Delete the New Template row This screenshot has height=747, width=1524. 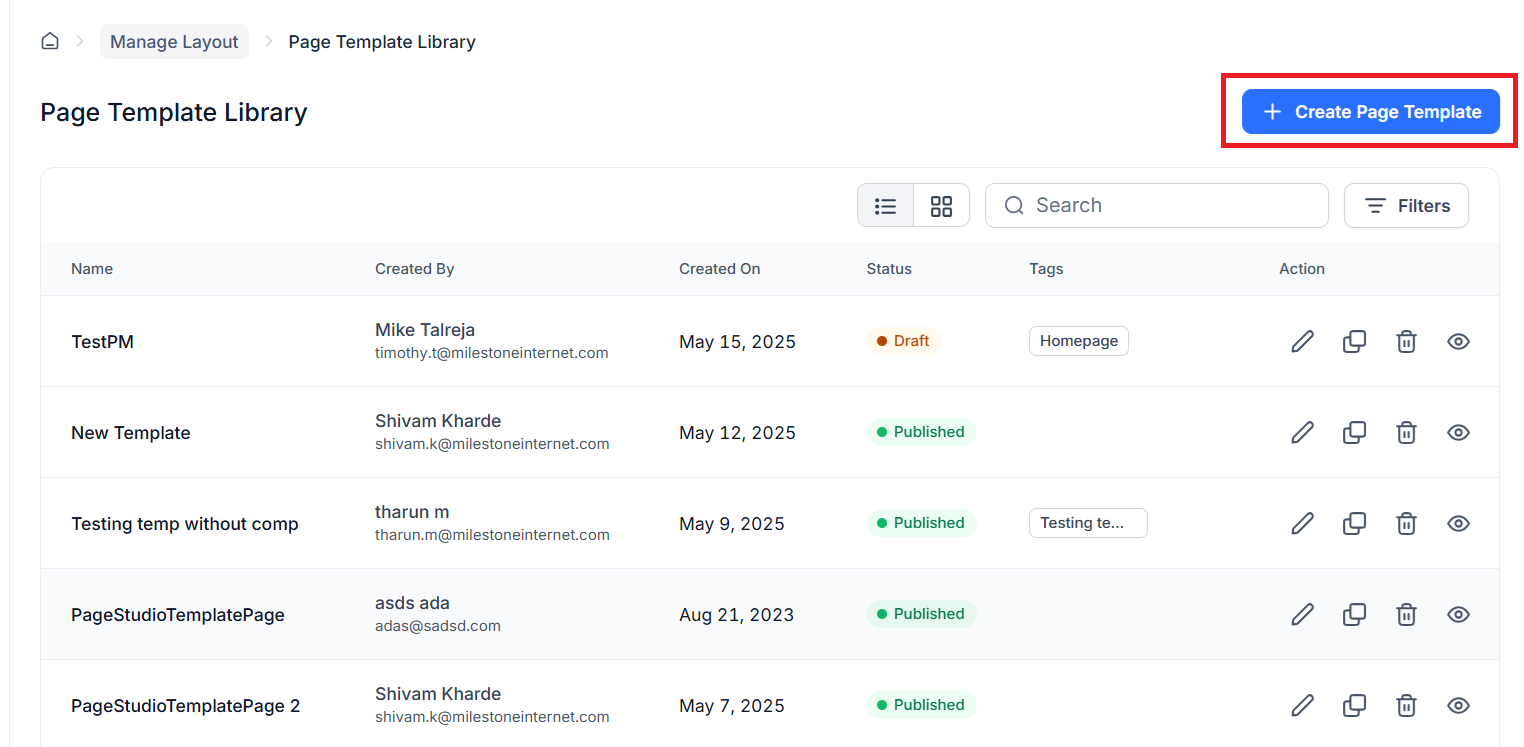(1407, 433)
